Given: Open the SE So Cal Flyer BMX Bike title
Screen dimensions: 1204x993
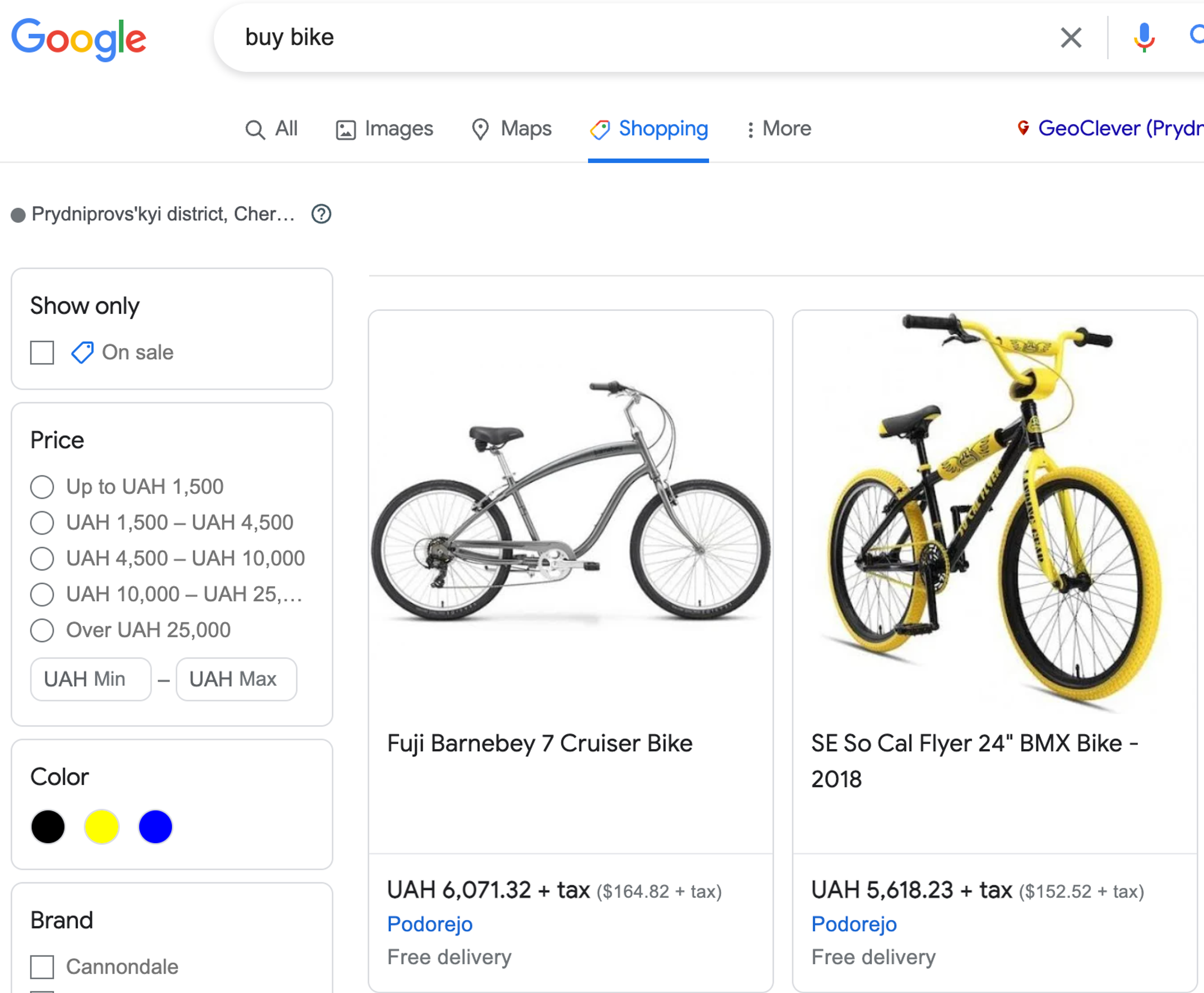Looking at the screenshot, I should click(974, 761).
